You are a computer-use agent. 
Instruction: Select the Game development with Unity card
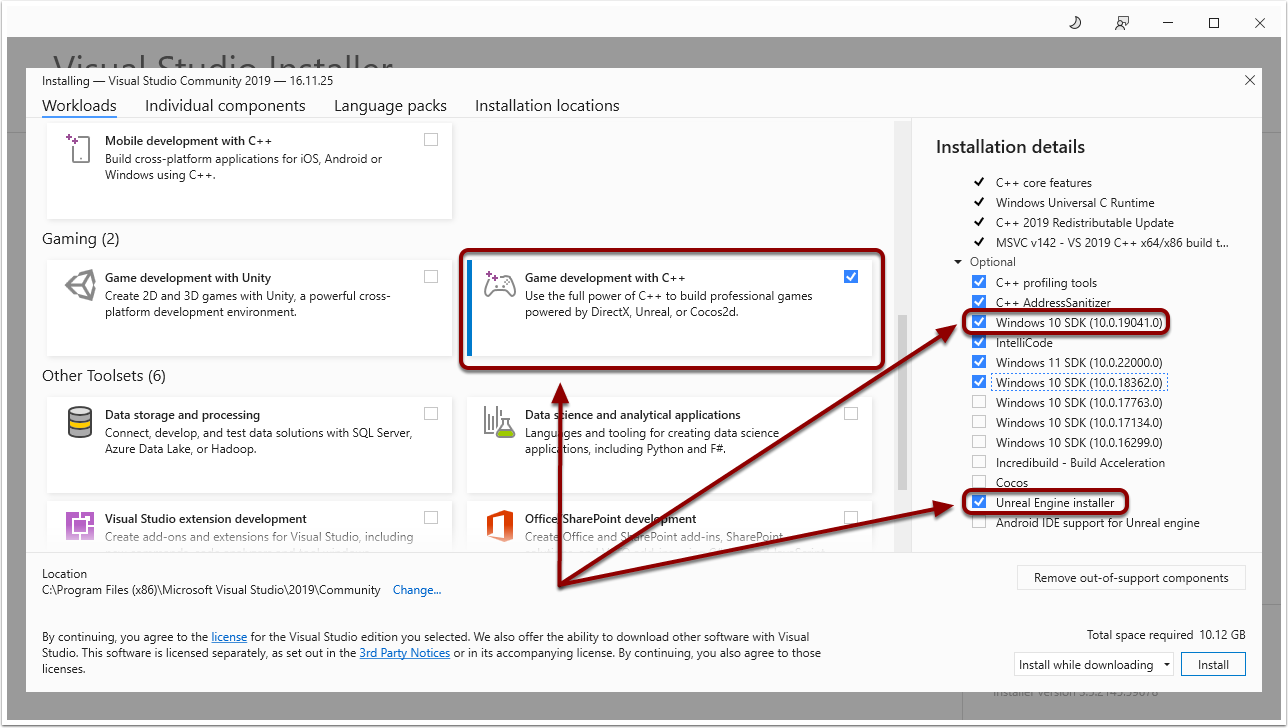pyautogui.click(x=249, y=309)
